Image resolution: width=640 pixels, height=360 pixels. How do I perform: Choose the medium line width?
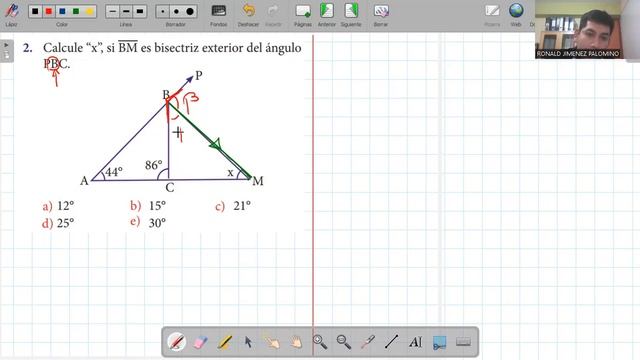coord(126,11)
